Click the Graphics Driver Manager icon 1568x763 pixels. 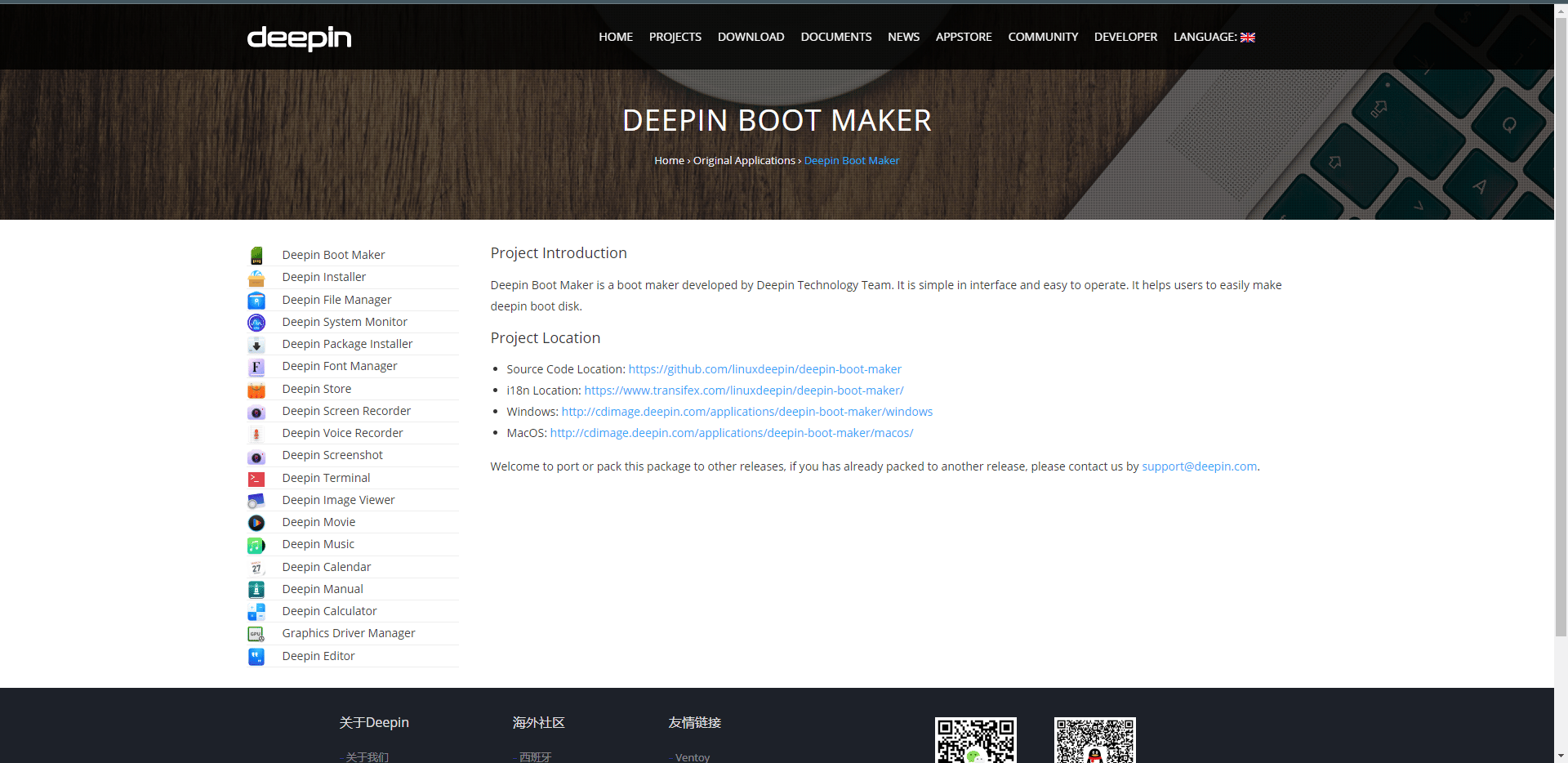point(256,634)
